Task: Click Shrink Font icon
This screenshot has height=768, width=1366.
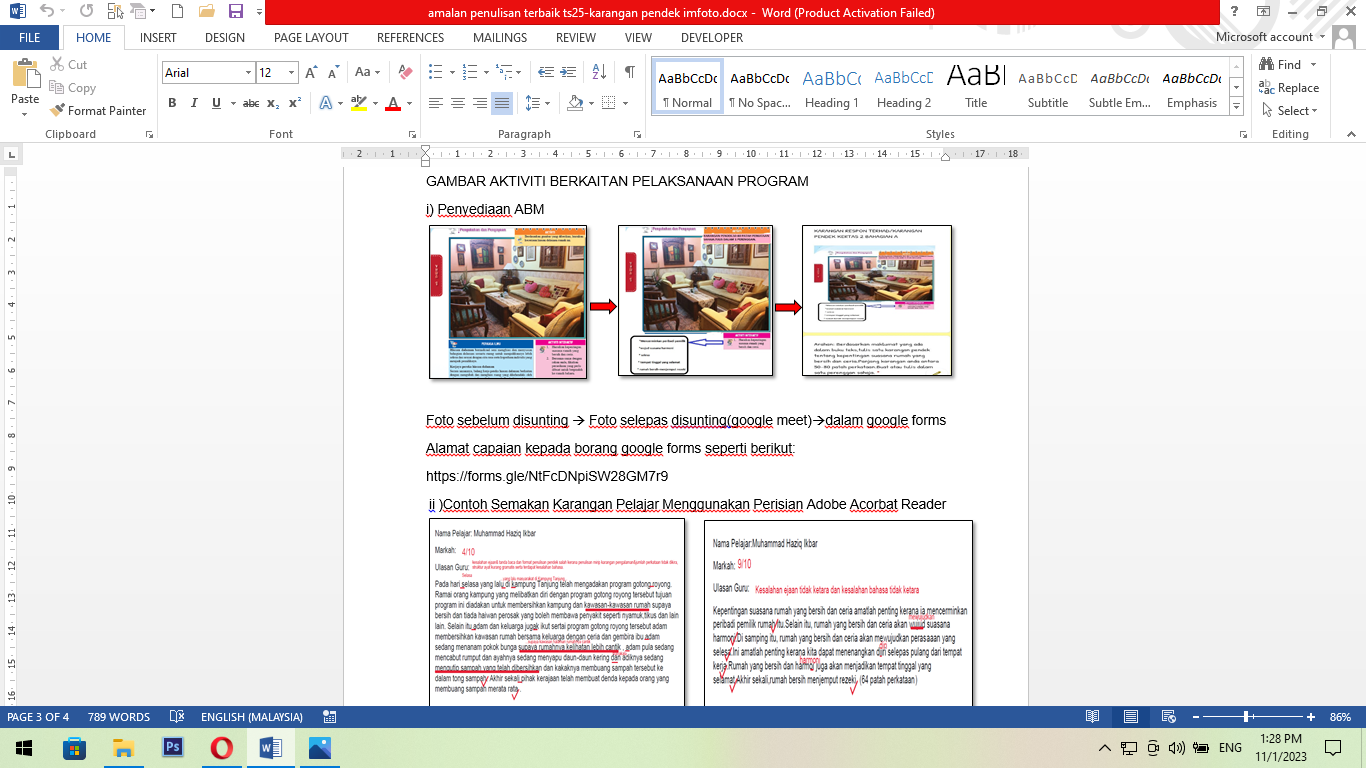Action: pos(332,72)
